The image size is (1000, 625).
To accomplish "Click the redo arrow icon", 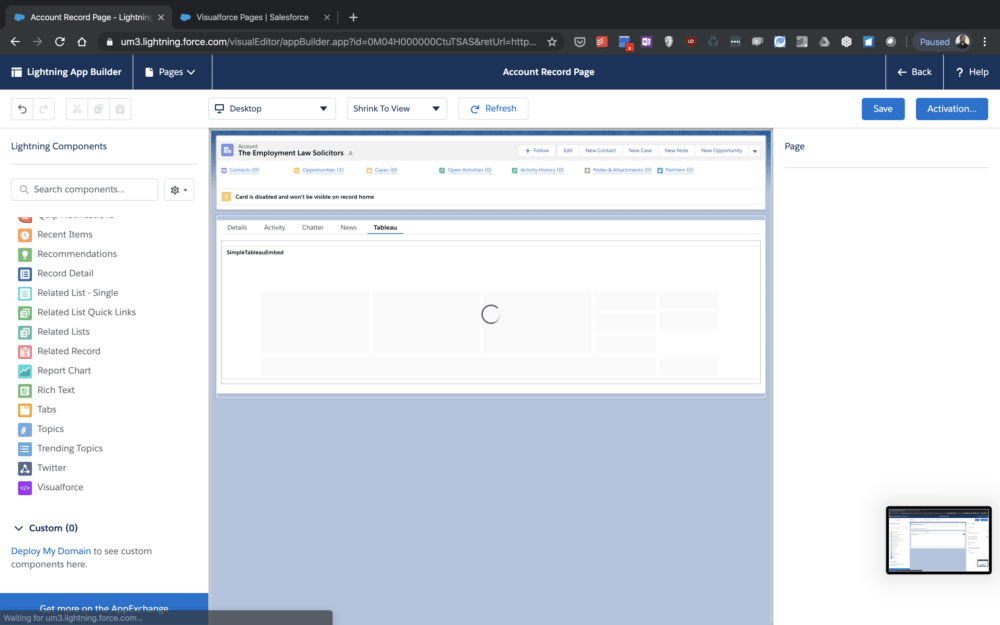I will [43, 109].
